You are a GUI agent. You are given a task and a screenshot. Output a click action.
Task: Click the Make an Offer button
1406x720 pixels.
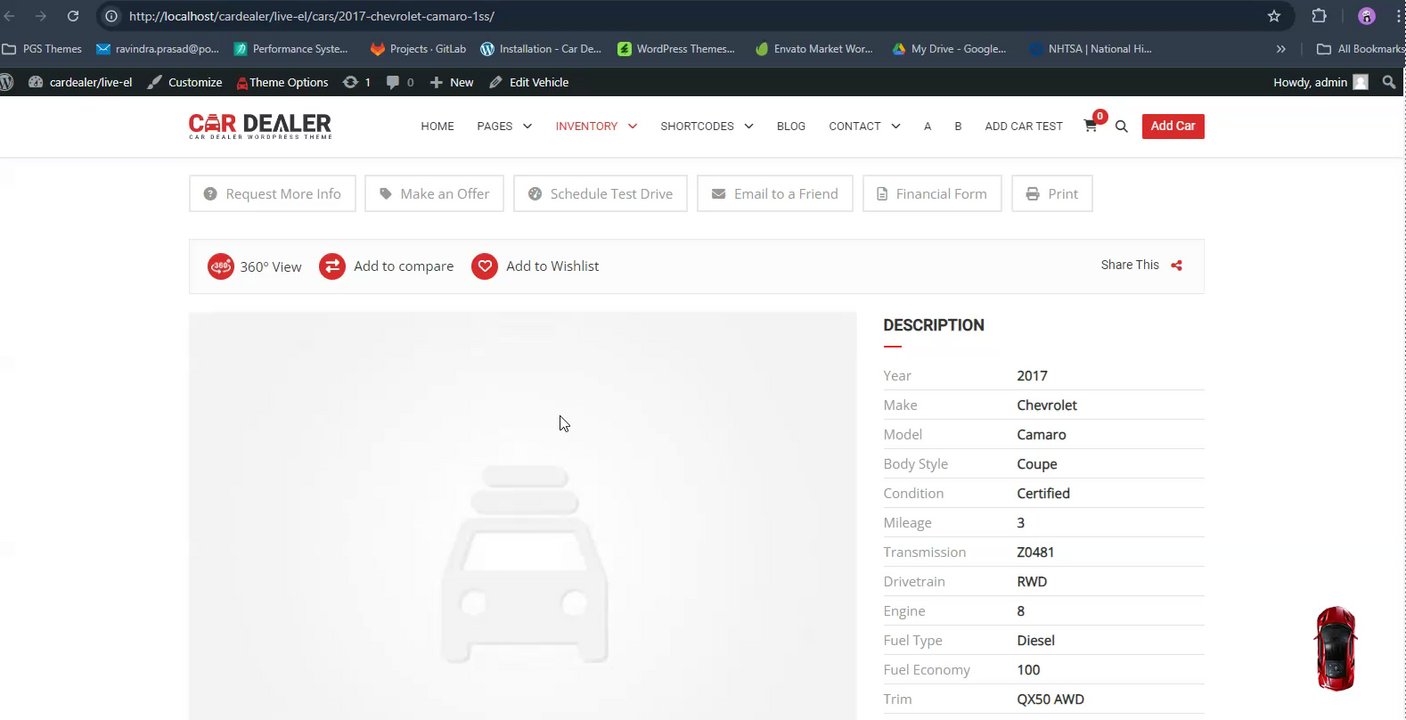click(x=434, y=194)
